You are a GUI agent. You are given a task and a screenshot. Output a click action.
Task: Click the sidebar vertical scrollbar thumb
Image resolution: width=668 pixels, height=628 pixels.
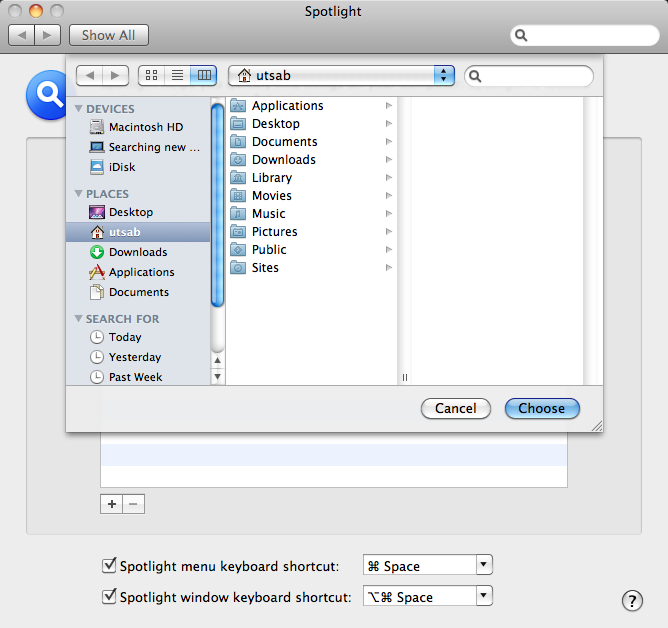pyautogui.click(x=218, y=205)
